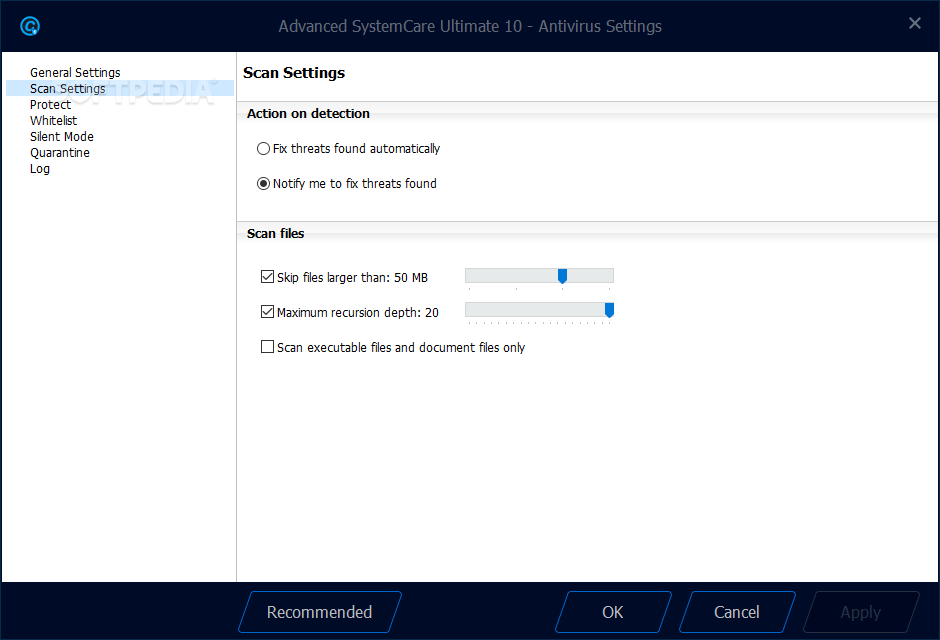Viewport: 940px width, 640px height.
Task: Open the Quarantine section
Action: coord(60,153)
